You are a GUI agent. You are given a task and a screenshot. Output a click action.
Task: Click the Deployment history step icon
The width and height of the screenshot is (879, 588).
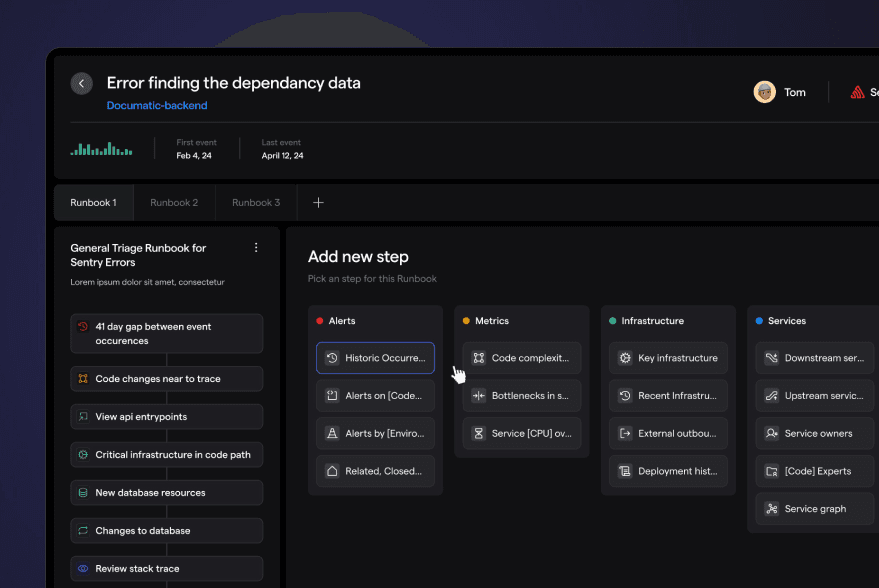pyautogui.click(x=624, y=471)
